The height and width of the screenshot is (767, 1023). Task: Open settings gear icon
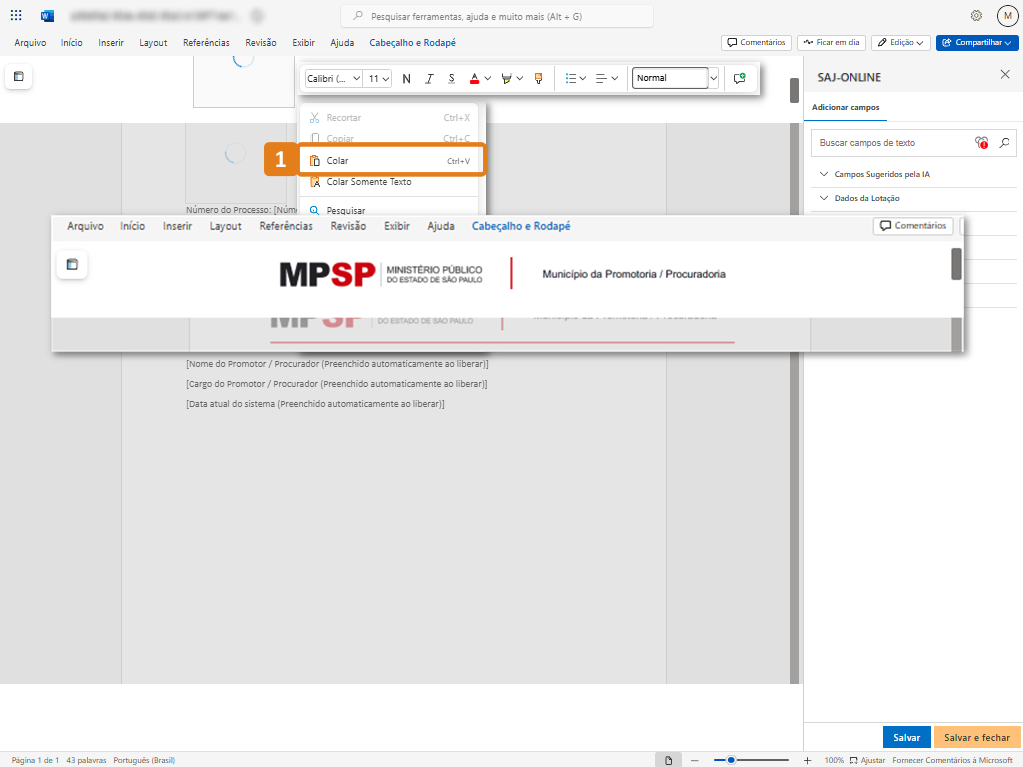point(976,16)
